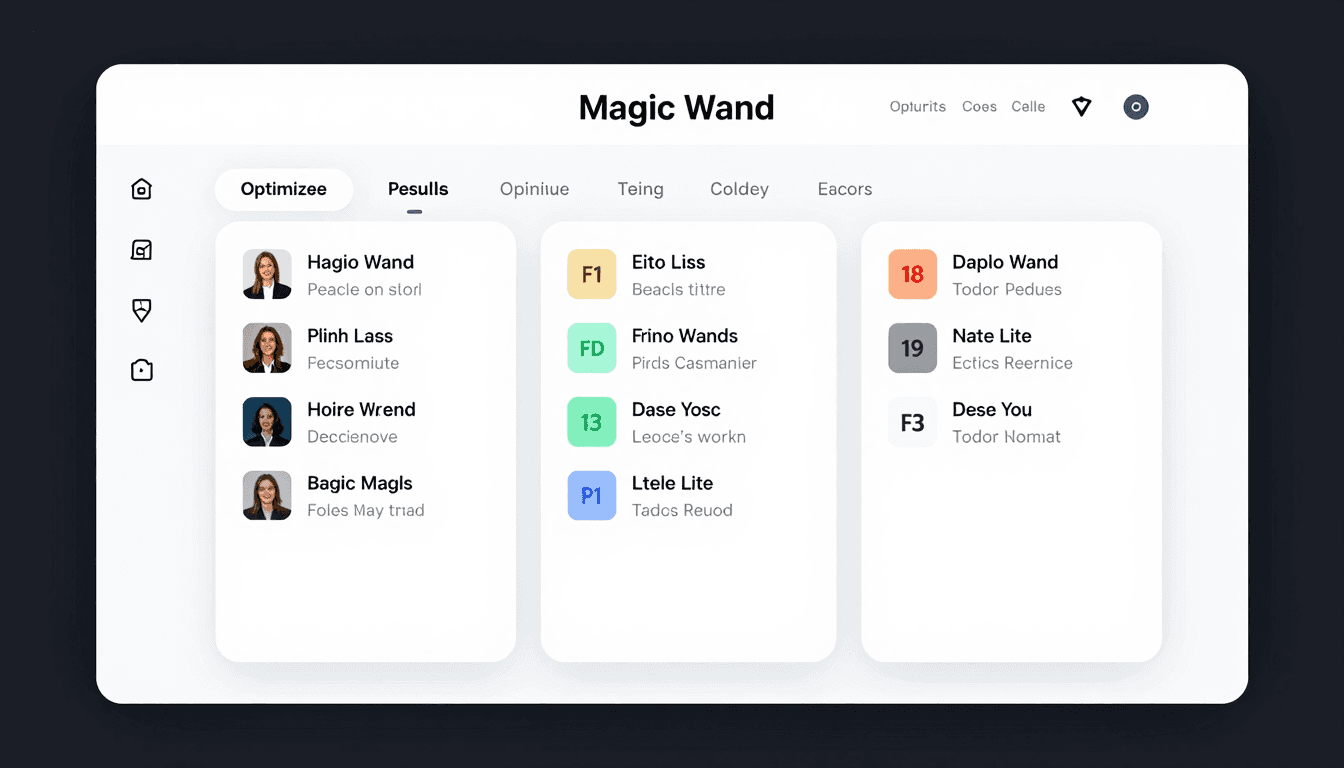The width and height of the screenshot is (1344, 768).
Task: Switch to the Opiniue tab
Action: pos(535,189)
